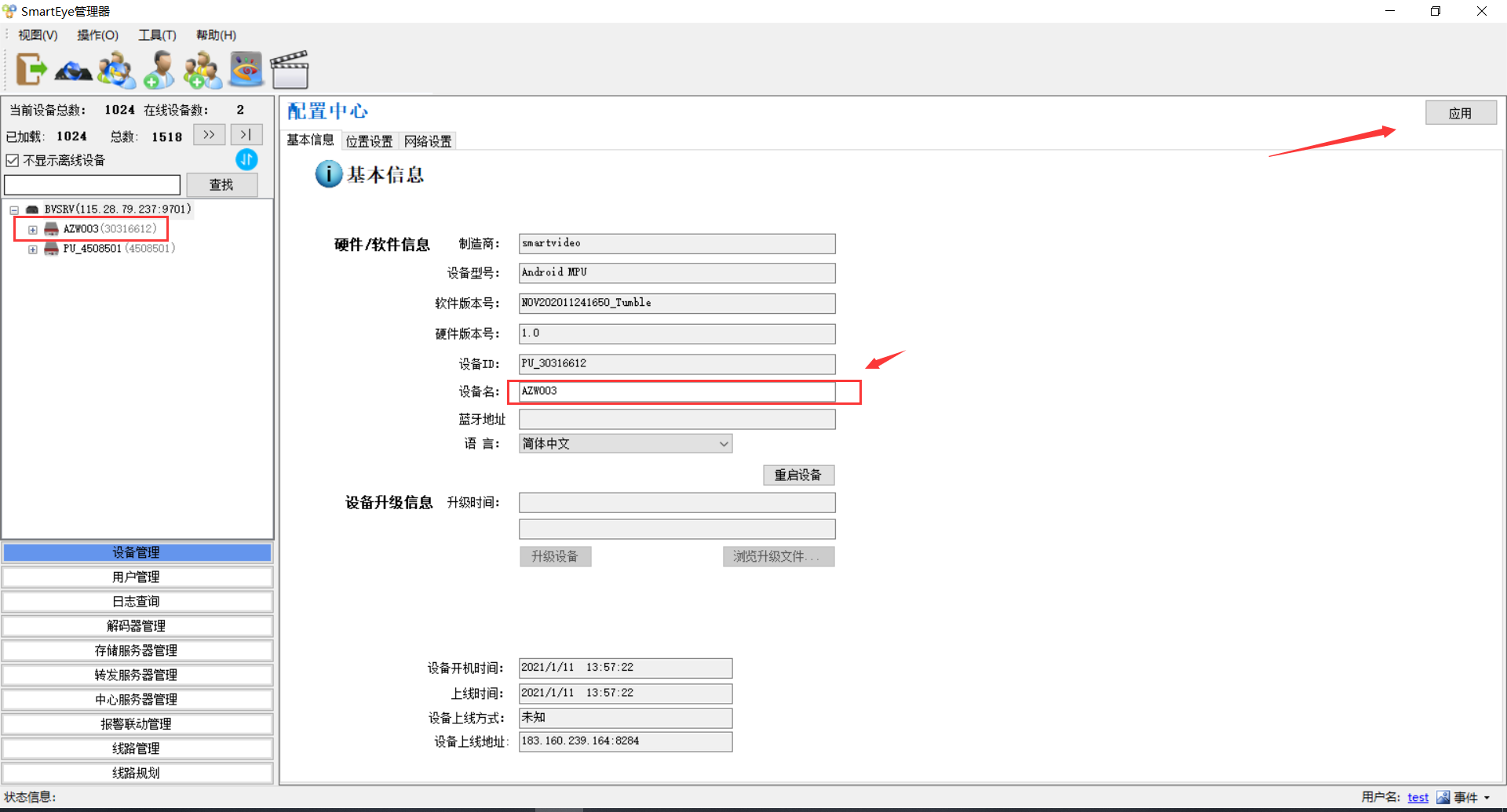Click the add single user icon
The image size is (1507, 812).
(x=159, y=70)
